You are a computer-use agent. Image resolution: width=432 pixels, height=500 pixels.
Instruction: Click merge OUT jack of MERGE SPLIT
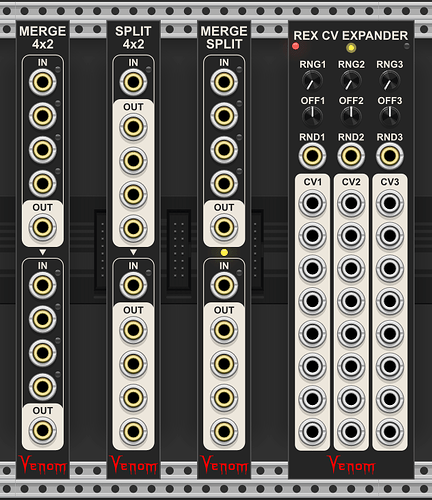click(224, 227)
